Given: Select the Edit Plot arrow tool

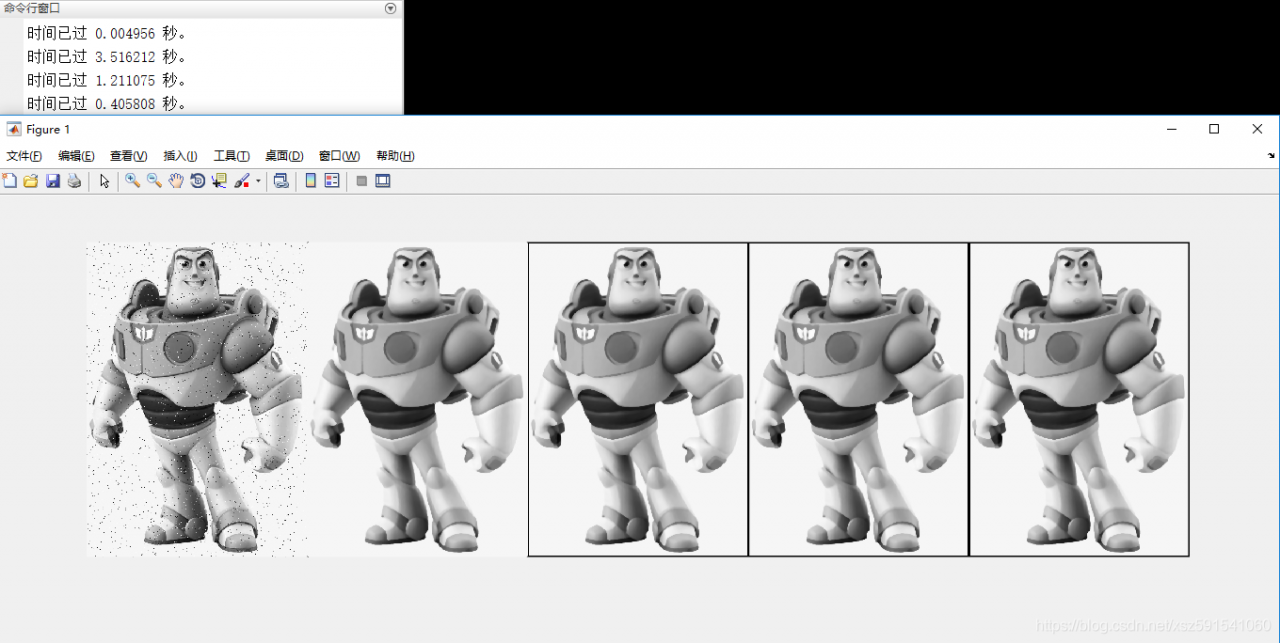Looking at the screenshot, I should coord(104,181).
